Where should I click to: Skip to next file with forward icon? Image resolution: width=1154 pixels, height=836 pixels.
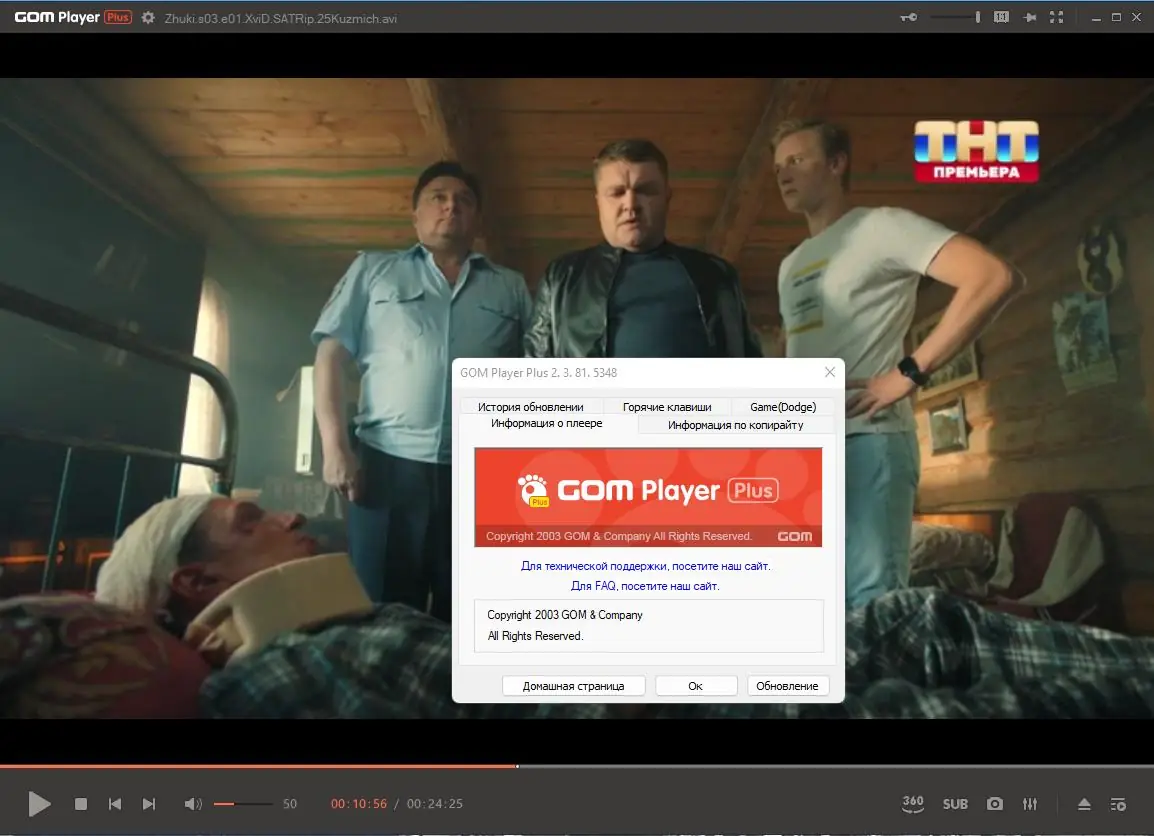pos(149,803)
